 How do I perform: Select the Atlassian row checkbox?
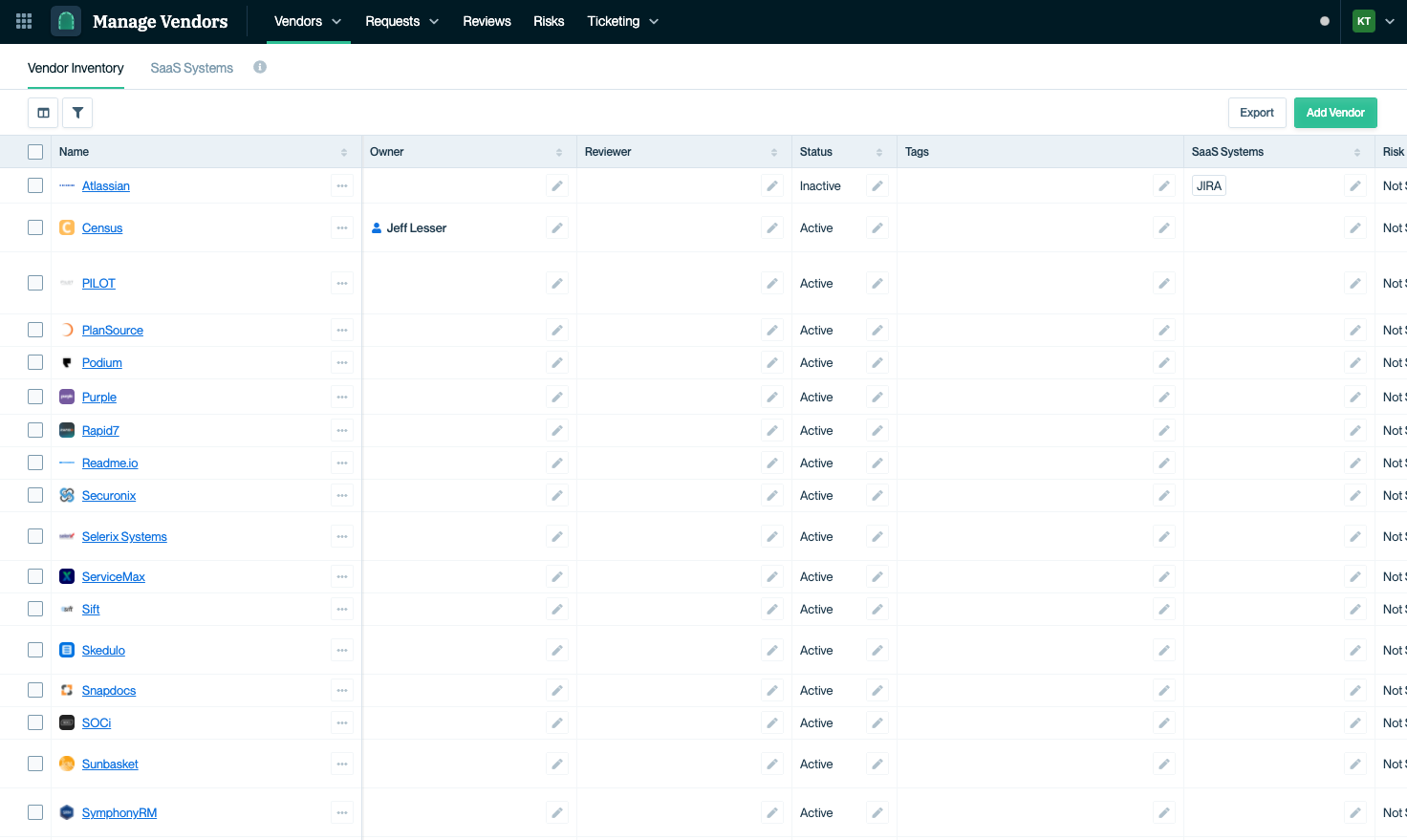point(35,185)
